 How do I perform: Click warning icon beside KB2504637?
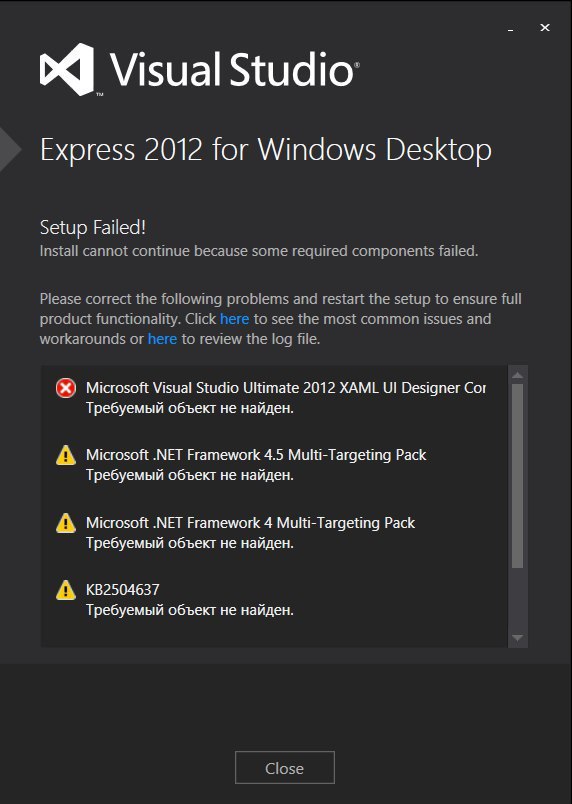tap(66, 590)
